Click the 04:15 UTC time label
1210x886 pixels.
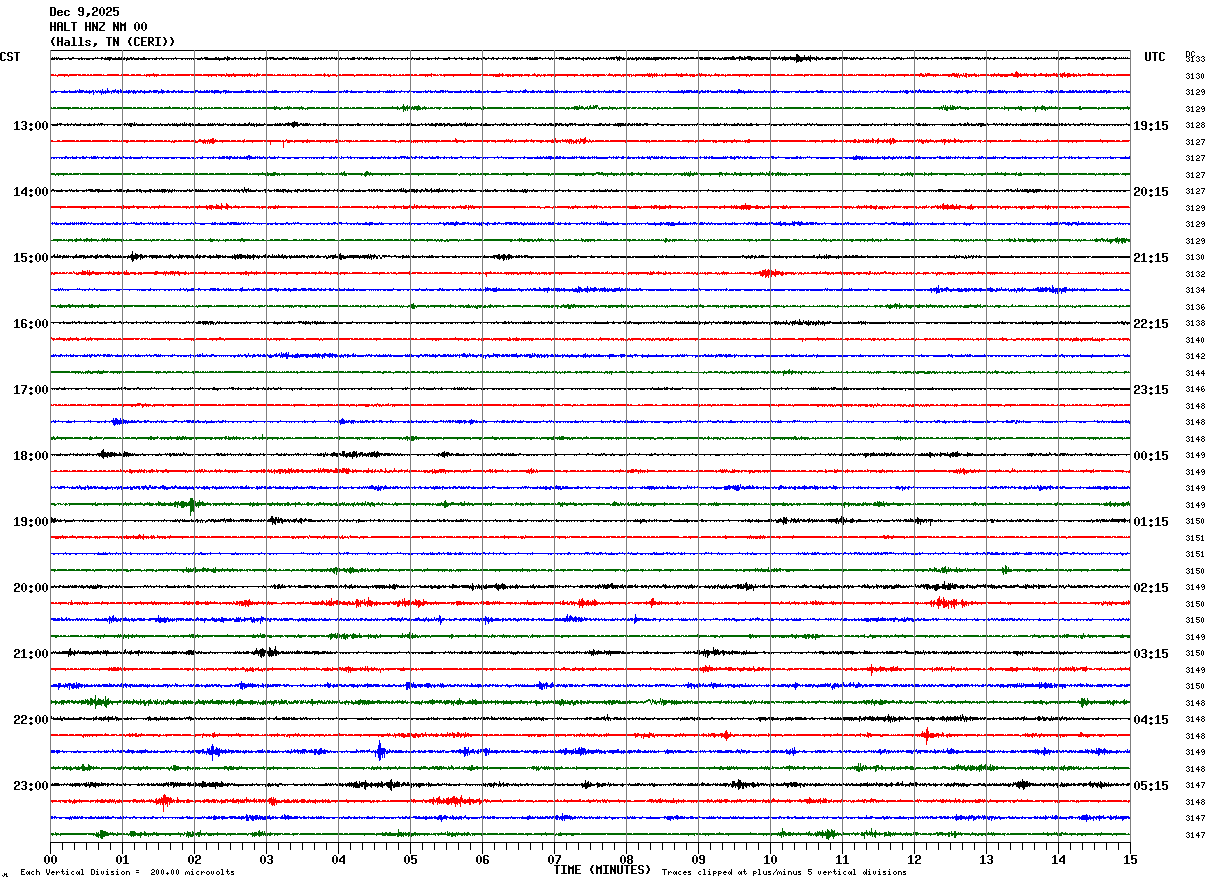click(1151, 720)
